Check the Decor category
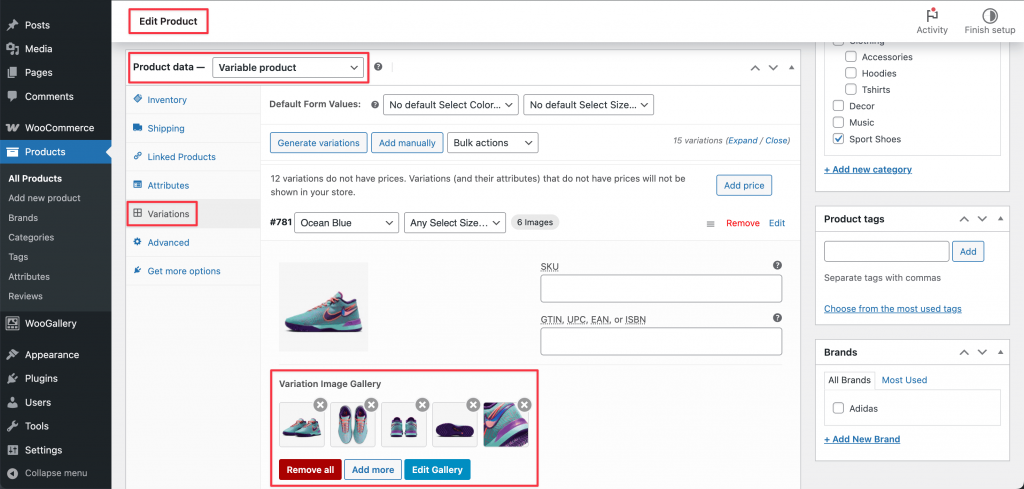 pyautogui.click(x=839, y=106)
